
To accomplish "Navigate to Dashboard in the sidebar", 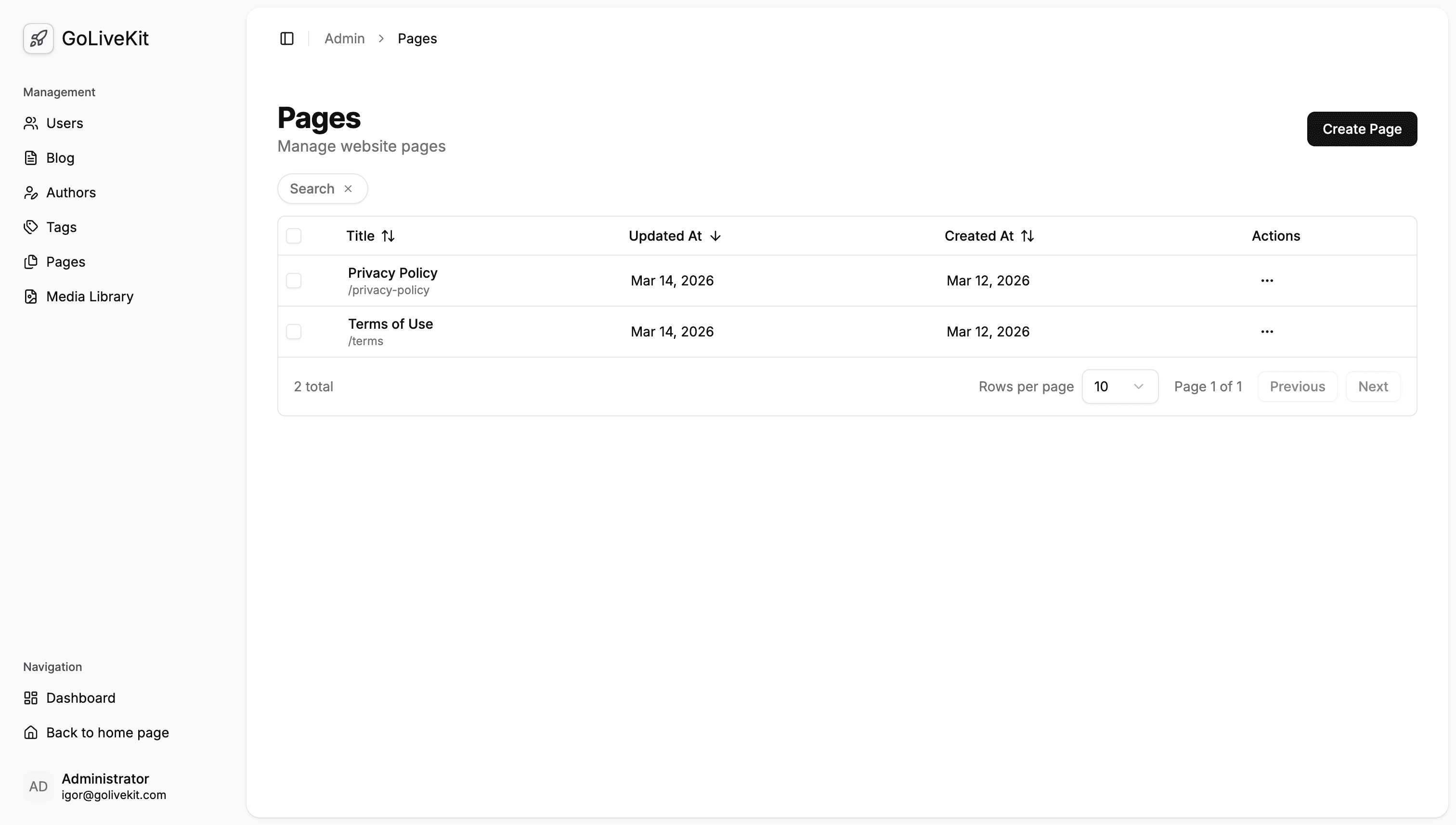I will pyautogui.click(x=80, y=697).
